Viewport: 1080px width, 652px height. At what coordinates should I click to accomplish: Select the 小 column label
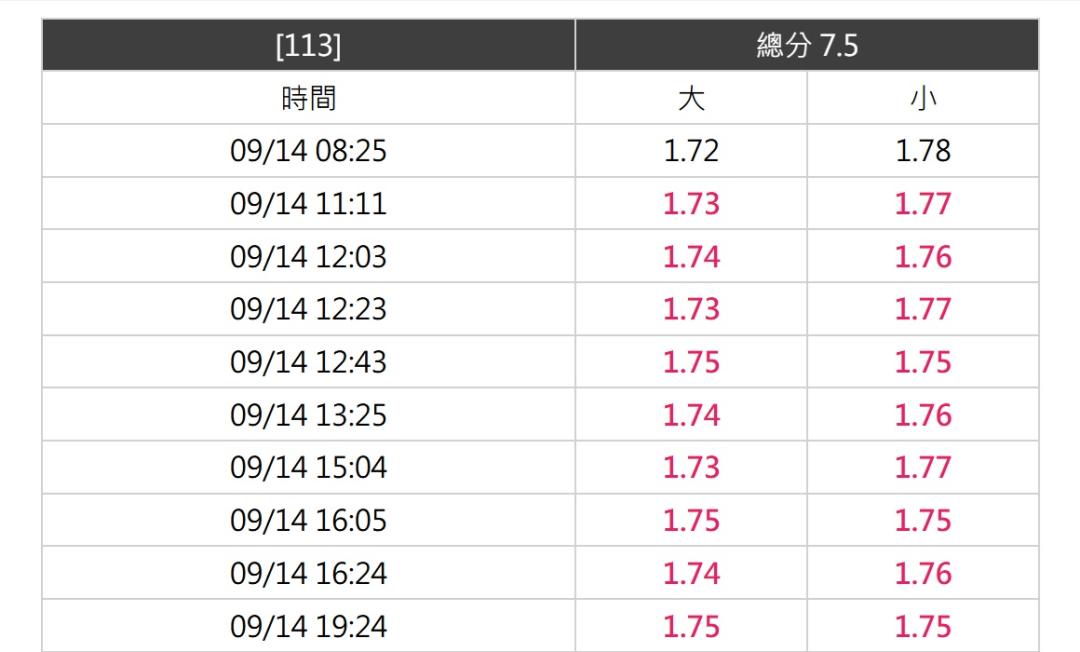tap(923, 98)
